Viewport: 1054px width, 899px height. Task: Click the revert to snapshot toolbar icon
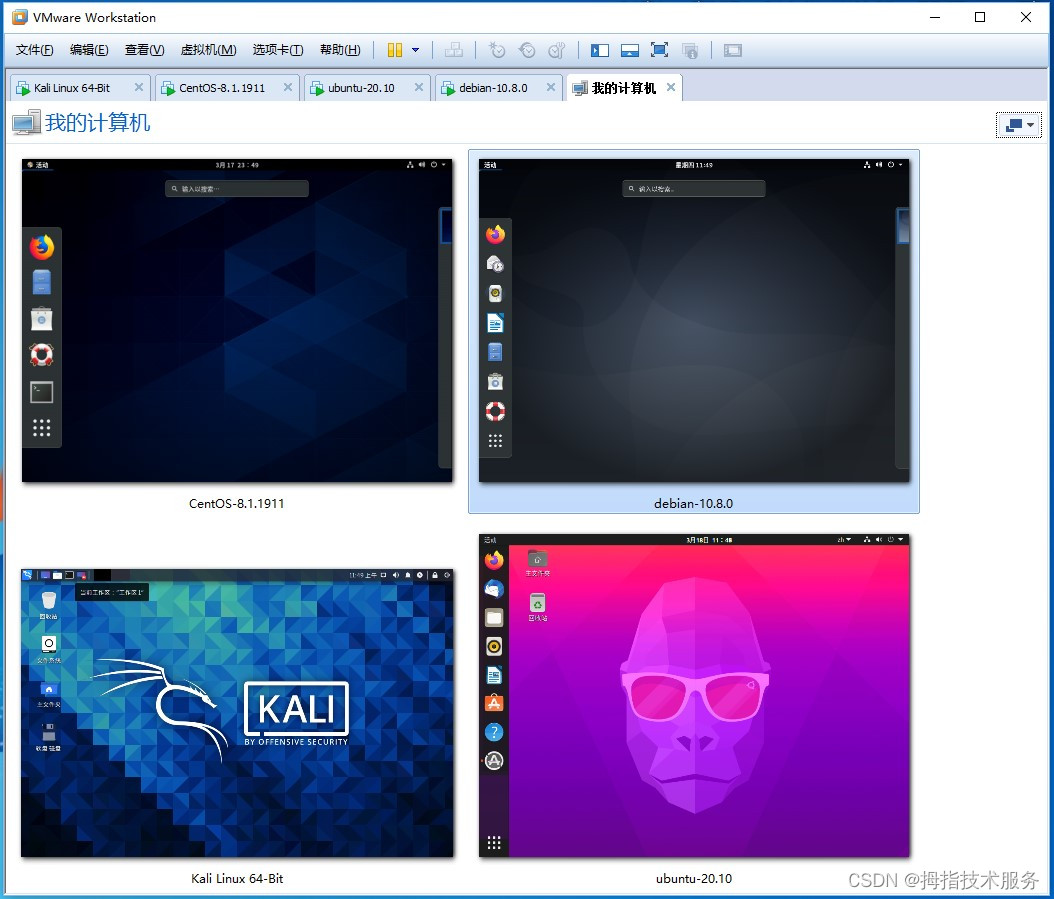tap(527, 50)
